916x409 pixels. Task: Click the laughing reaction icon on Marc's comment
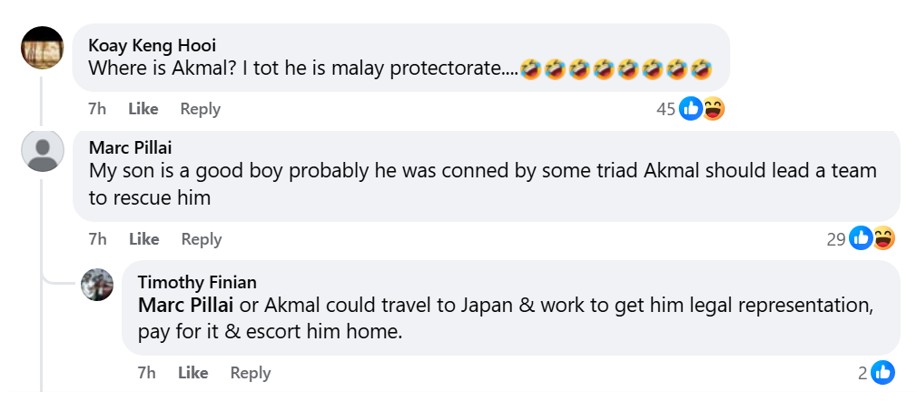click(x=883, y=239)
